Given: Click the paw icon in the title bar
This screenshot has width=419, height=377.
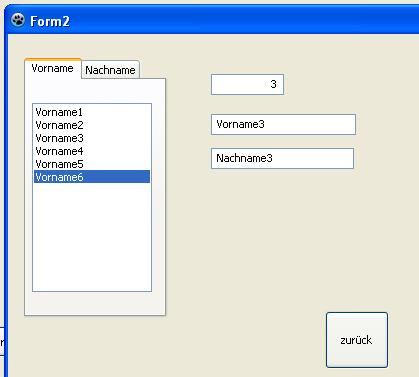Looking at the screenshot, I should (18, 20).
